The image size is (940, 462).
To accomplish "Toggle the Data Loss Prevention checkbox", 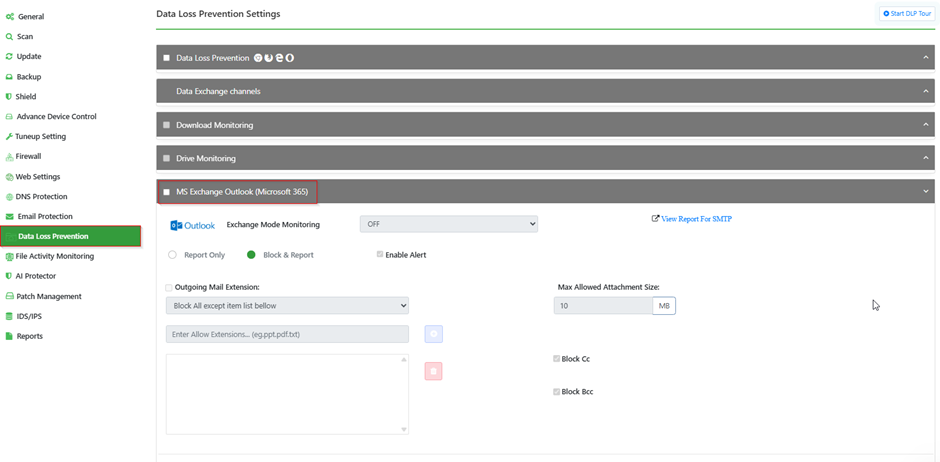I will click(x=167, y=58).
